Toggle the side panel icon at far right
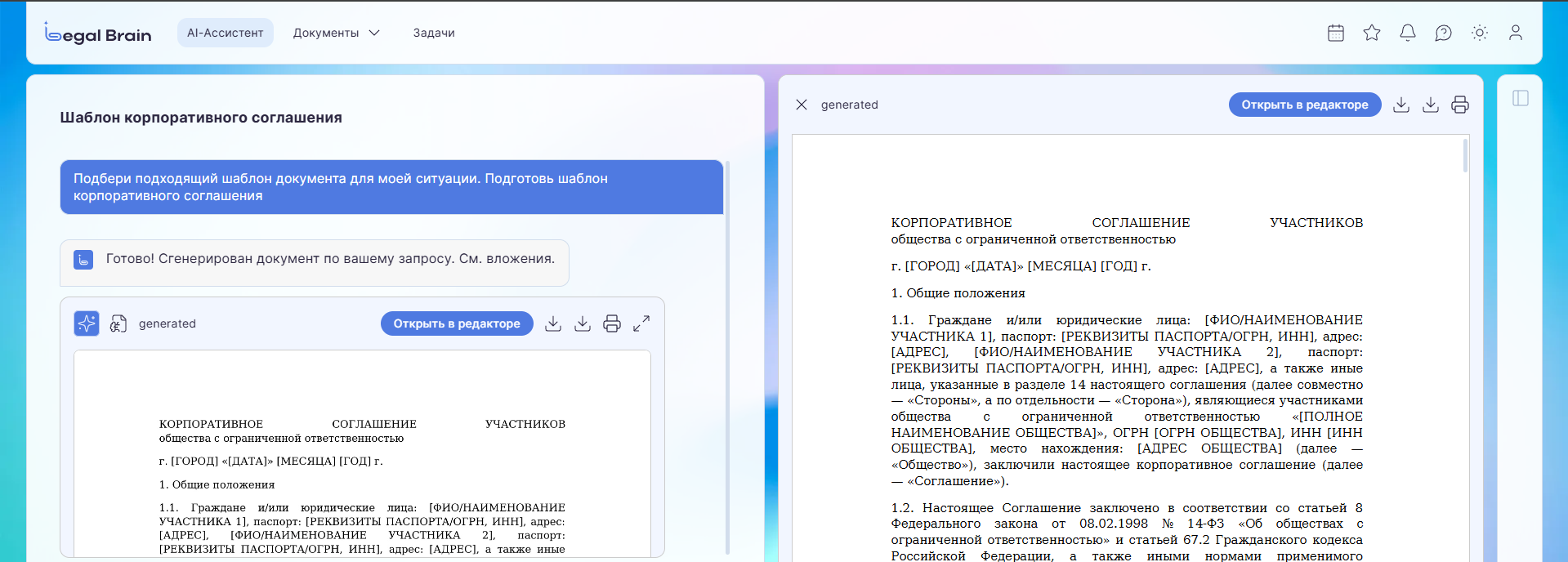Image resolution: width=1568 pixels, height=562 pixels. [1521, 98]
